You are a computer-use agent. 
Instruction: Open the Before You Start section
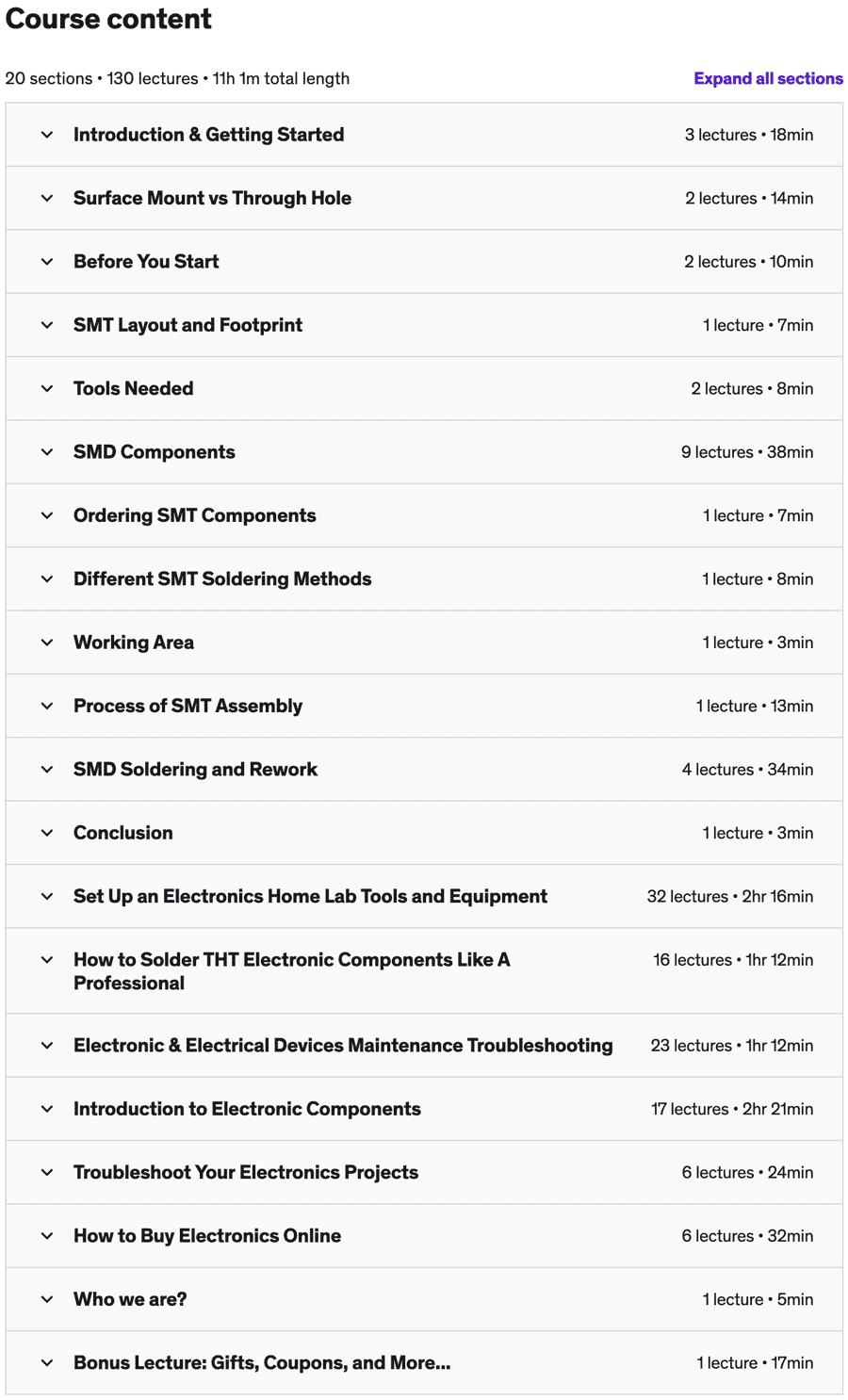146,262
